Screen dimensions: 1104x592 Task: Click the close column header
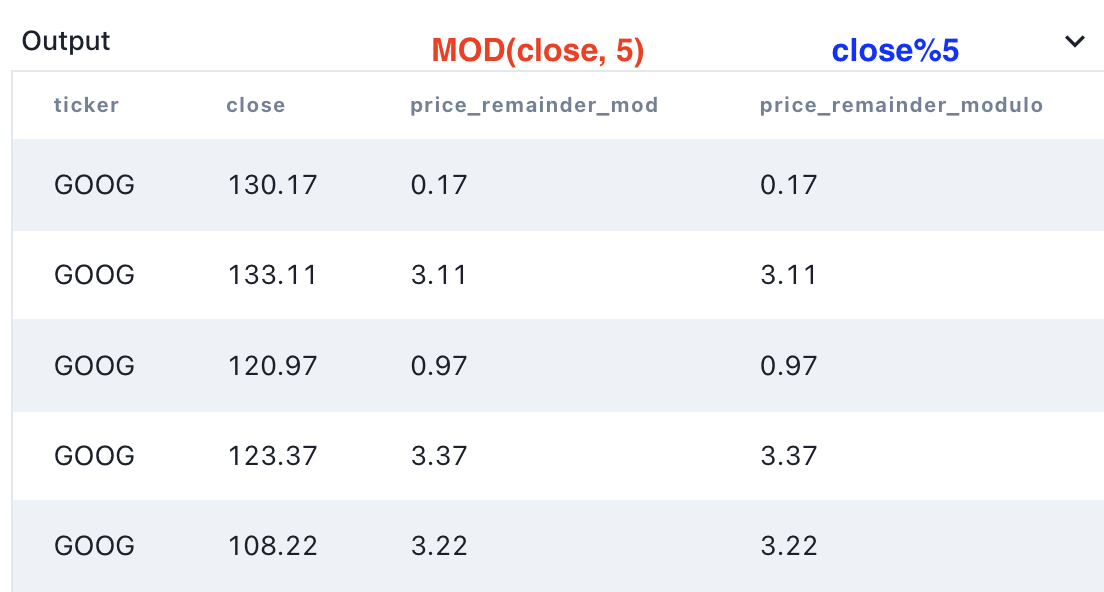pyautogui.click(x=255, y=105)
